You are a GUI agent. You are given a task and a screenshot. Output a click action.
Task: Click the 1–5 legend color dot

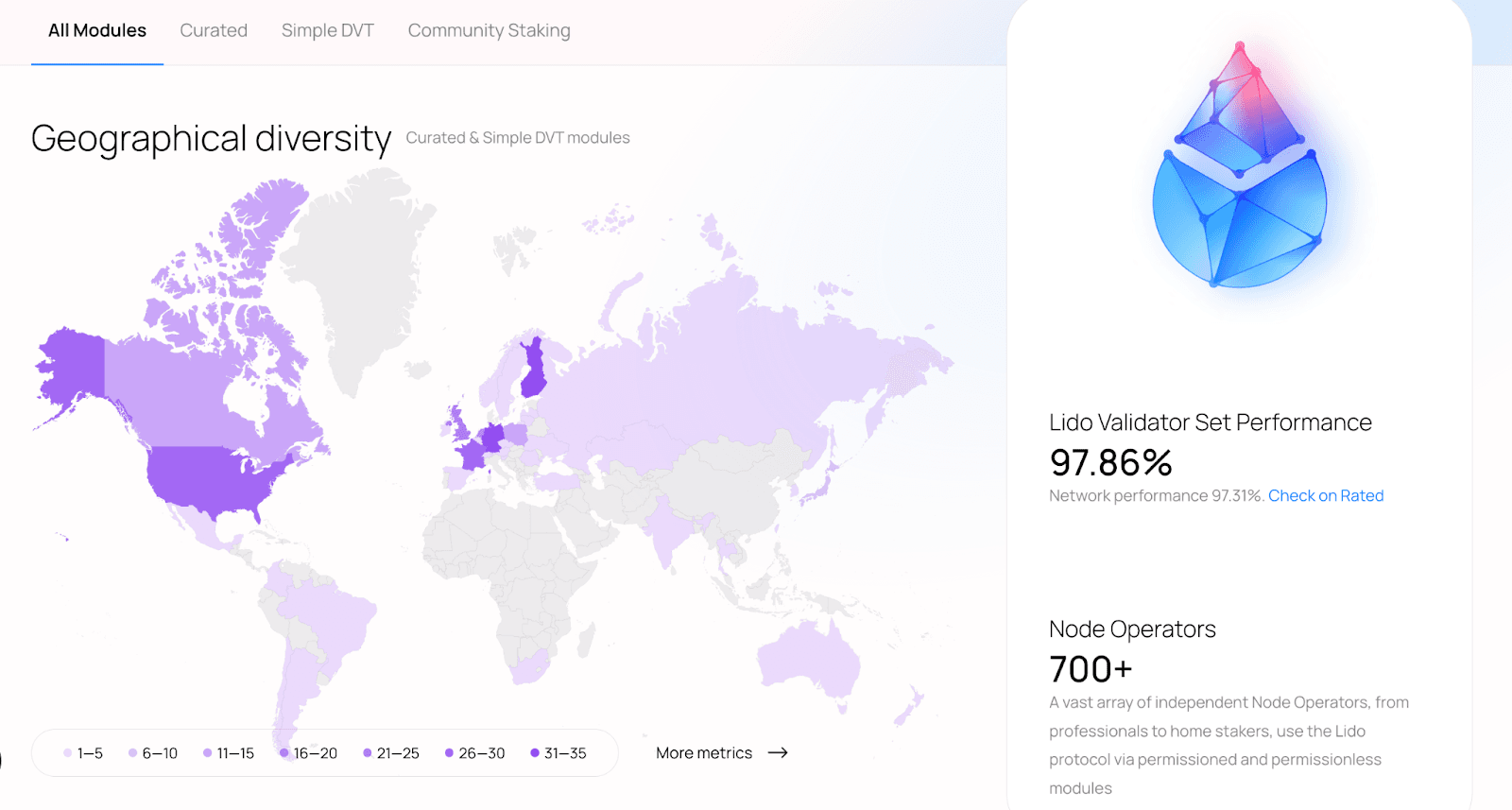tap(68, 753)
